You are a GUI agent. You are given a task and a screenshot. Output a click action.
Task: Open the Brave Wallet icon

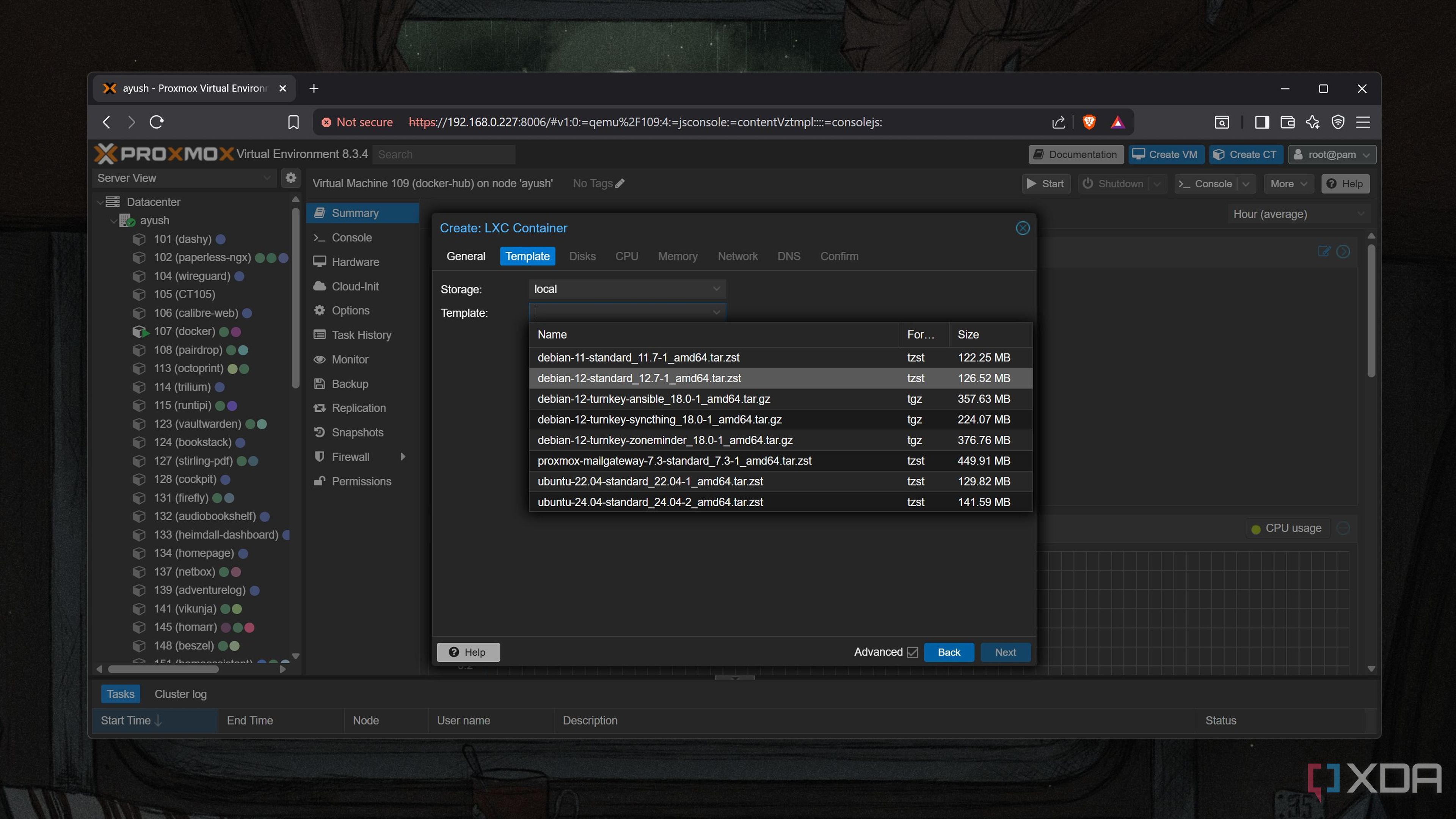point(1288,122)
